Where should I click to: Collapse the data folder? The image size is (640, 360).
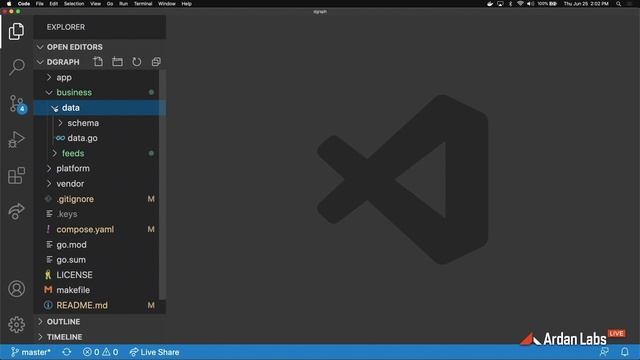click(100, 108)
